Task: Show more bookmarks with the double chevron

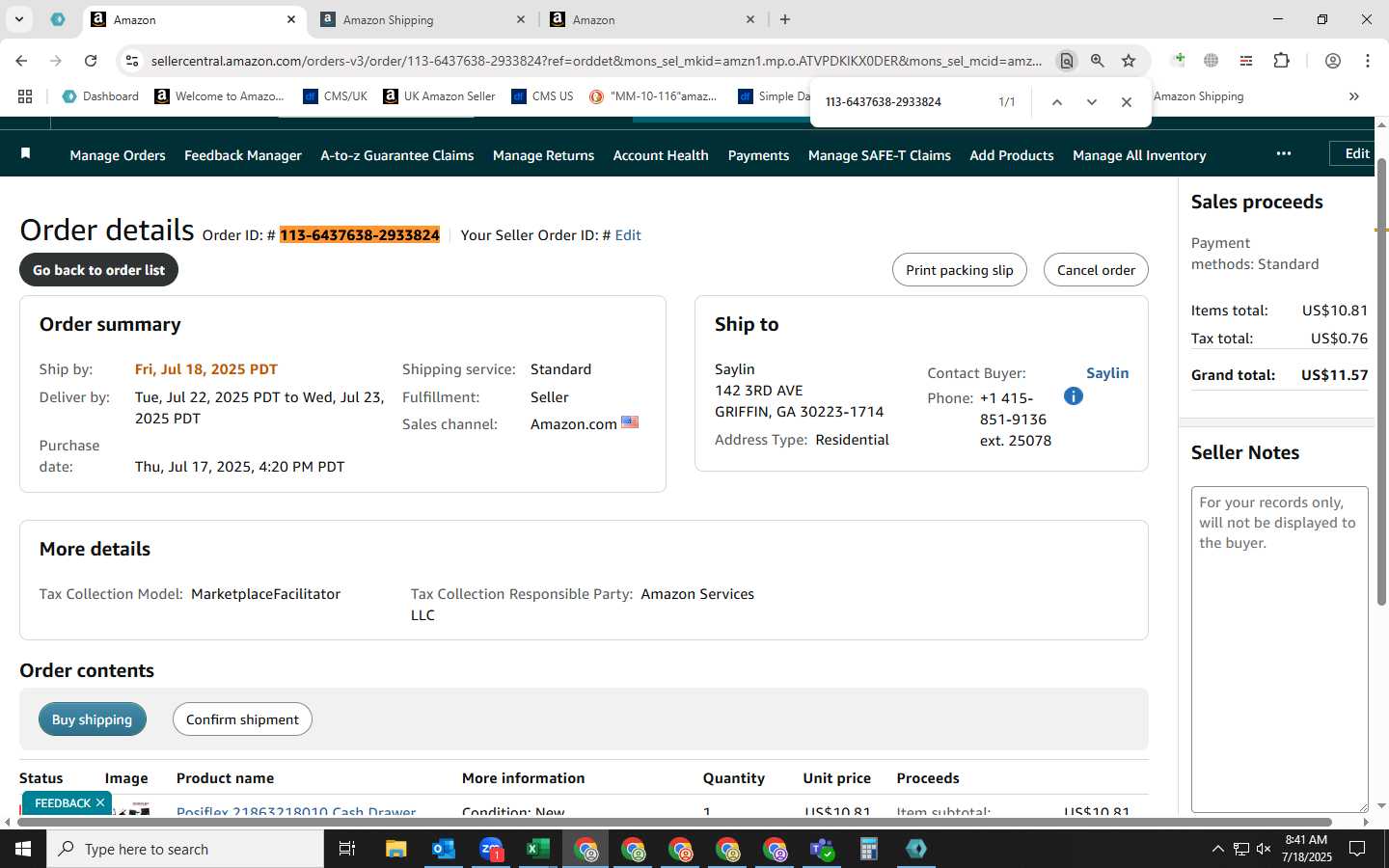Action: point(1354,96)
